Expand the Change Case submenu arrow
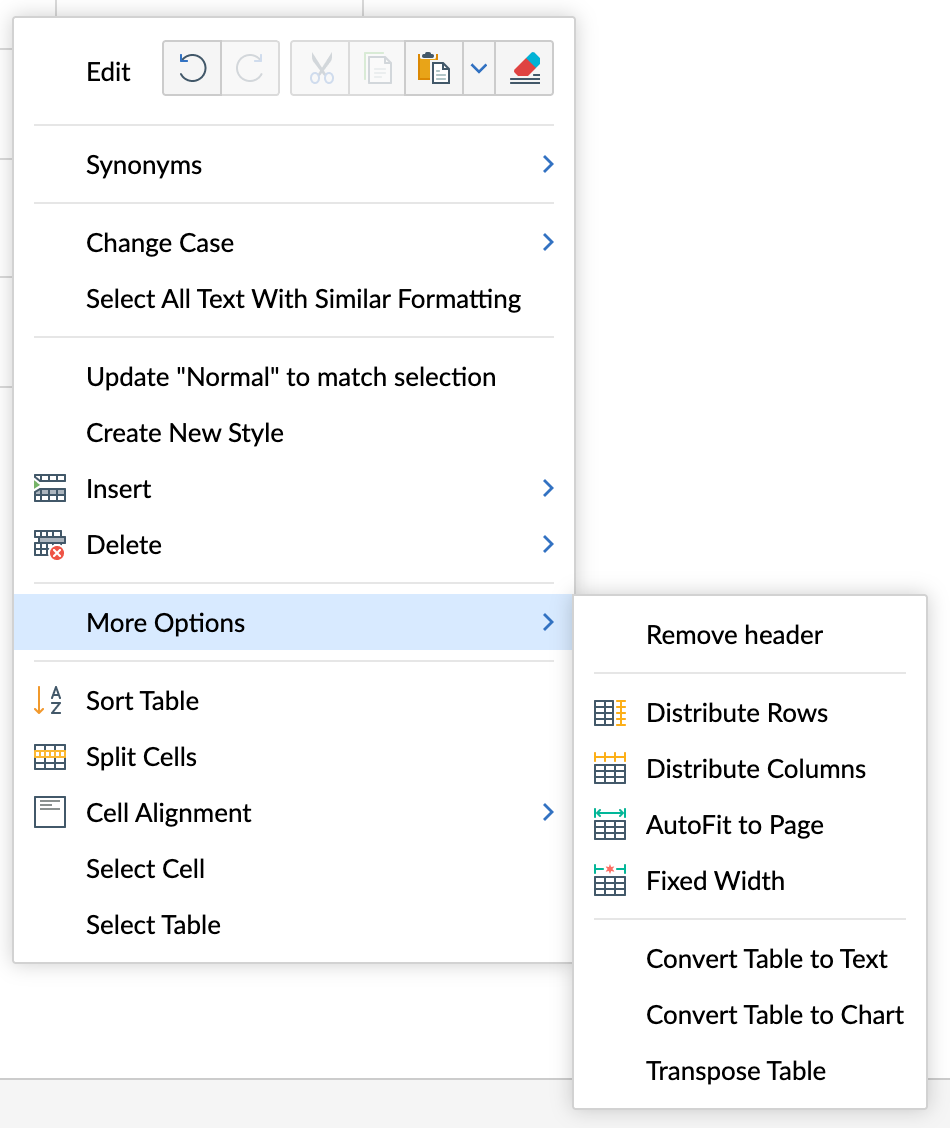This screenshot has height=1128, width=950. coord(547,243)
